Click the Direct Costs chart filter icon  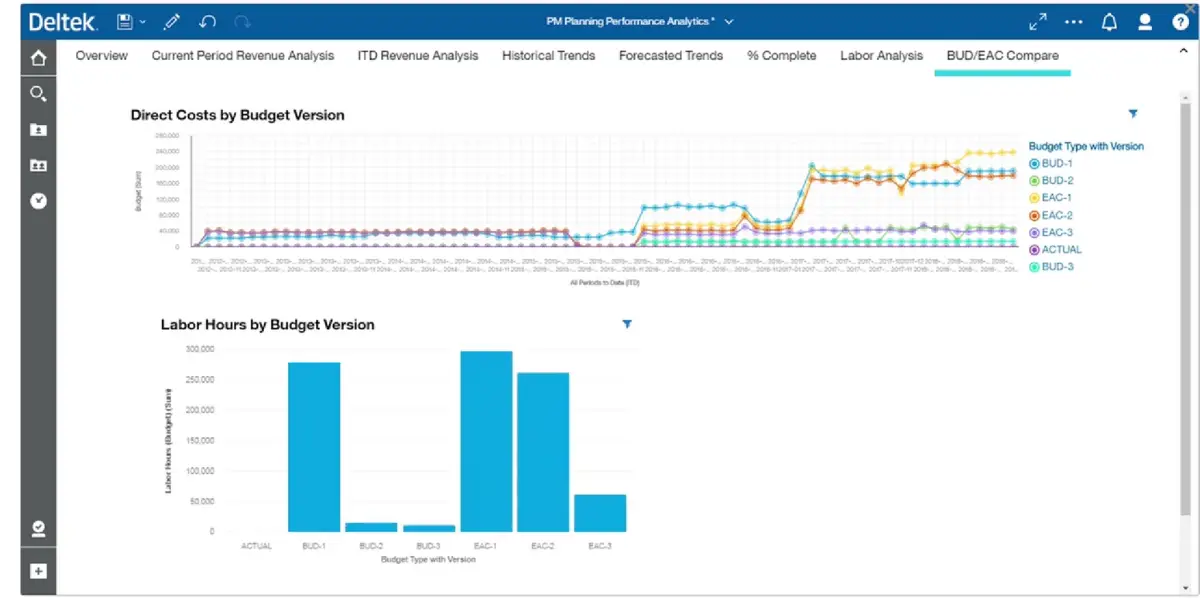(1133, 114)
